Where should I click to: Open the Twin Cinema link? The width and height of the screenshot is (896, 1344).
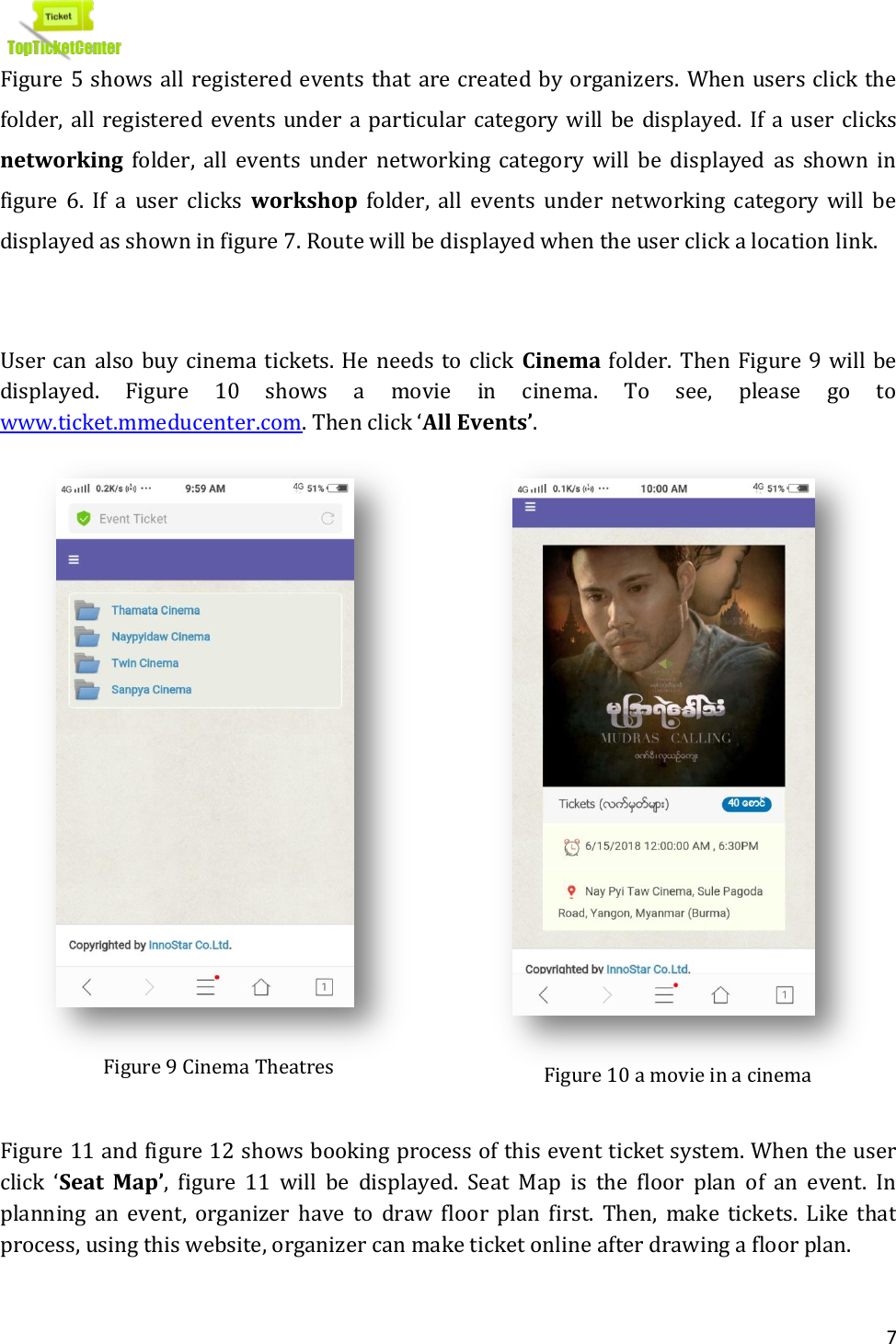(145, 663)
